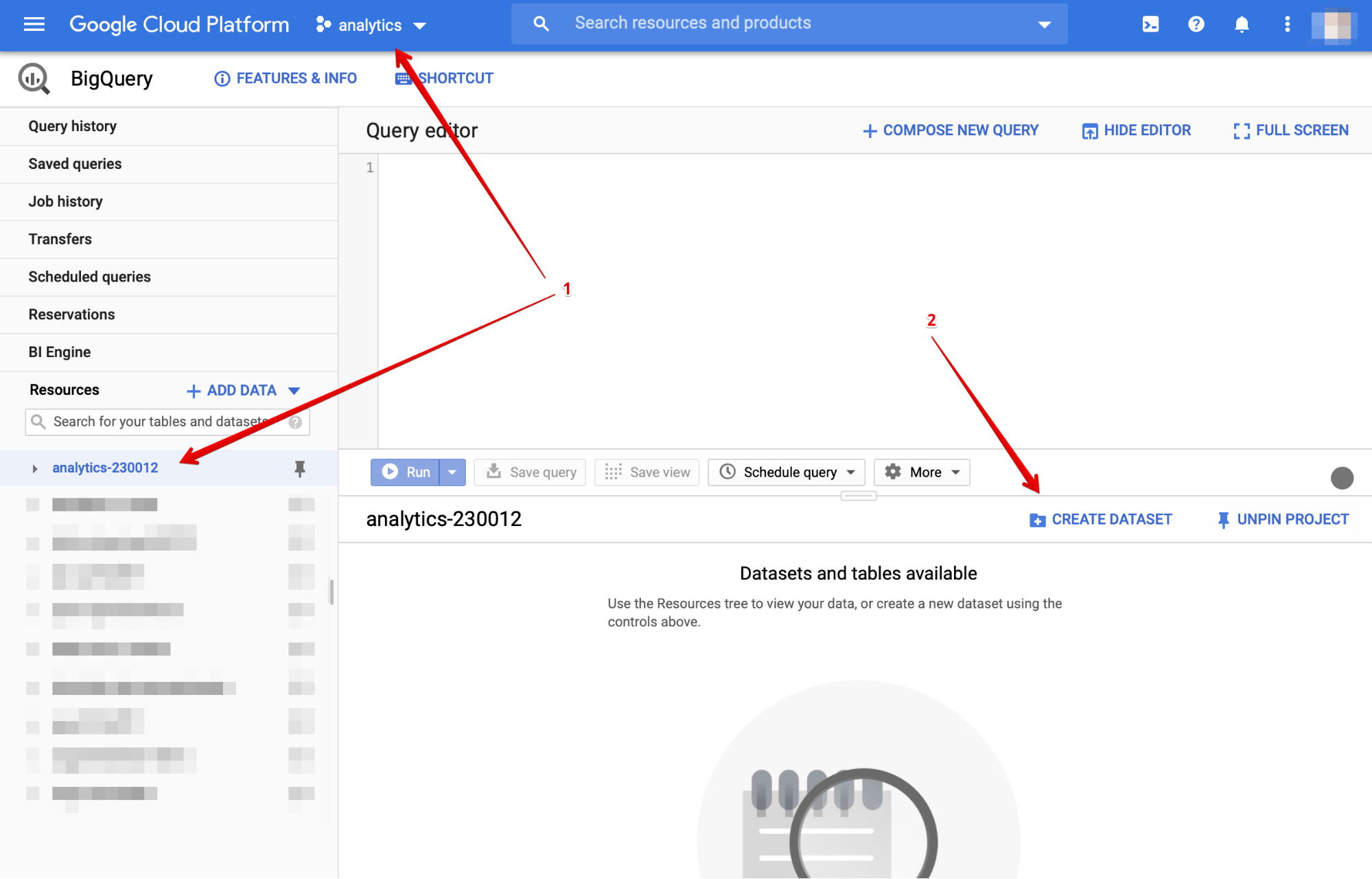Activate Cloud Shell terminal icon
Viewport: 1372px width, 879px height.
[x=1150, y=25]
